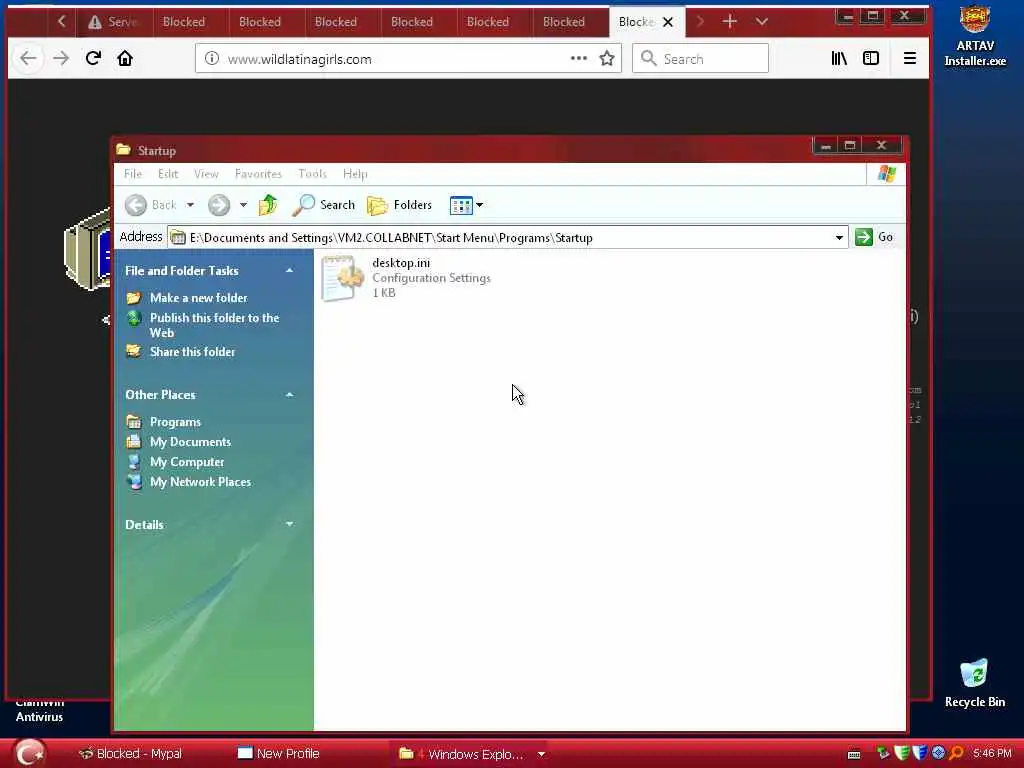Open My Computer link
Image resolution: width=1024 pixels, height=768 pixels.
(x=187, y=462)
